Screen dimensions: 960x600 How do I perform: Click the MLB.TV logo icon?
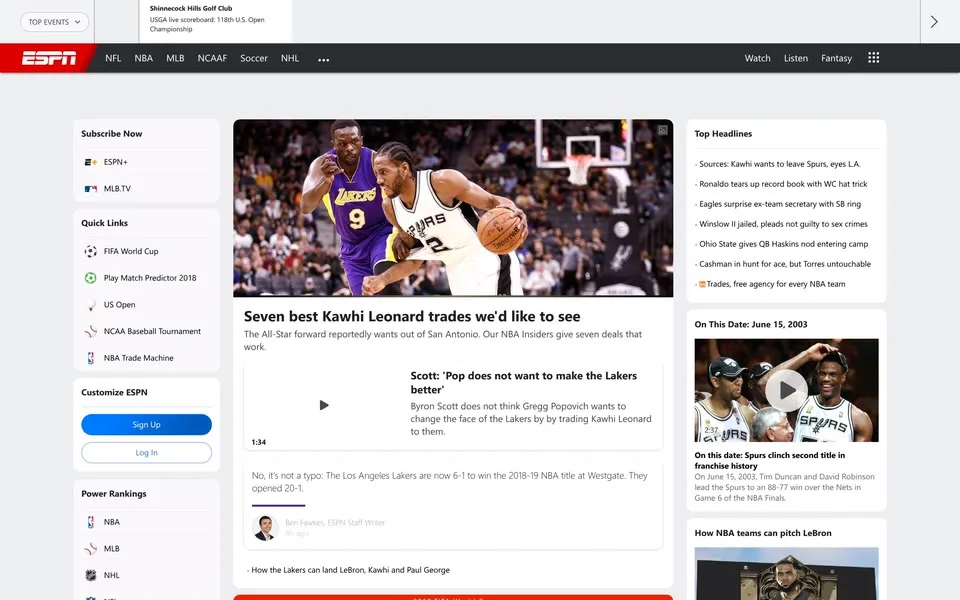[x=91, y=189]
